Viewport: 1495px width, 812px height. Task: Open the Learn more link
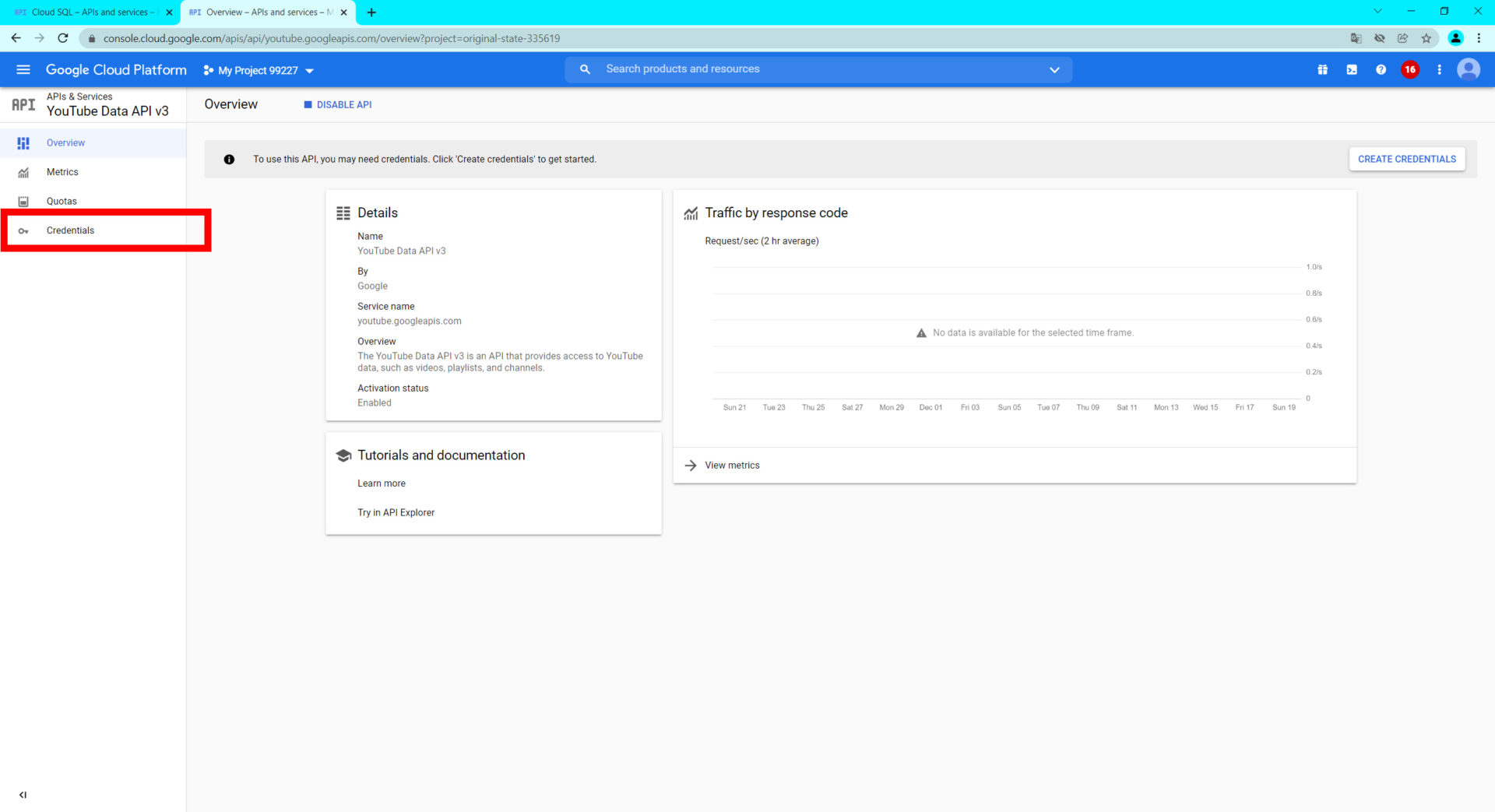point(382,483)
